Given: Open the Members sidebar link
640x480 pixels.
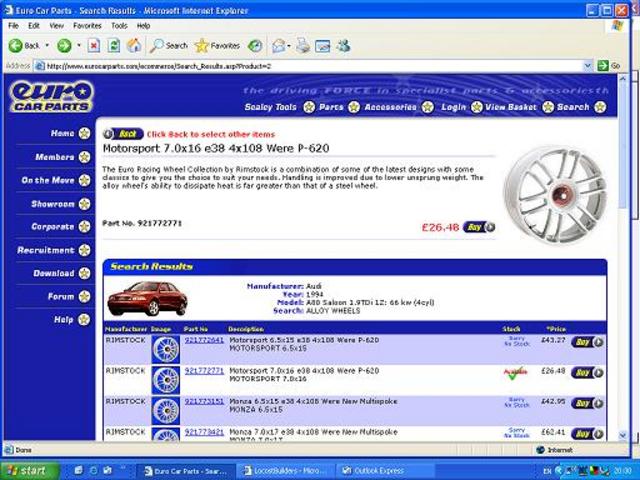Looking at the screenshot, I should [x=63, y=157].
